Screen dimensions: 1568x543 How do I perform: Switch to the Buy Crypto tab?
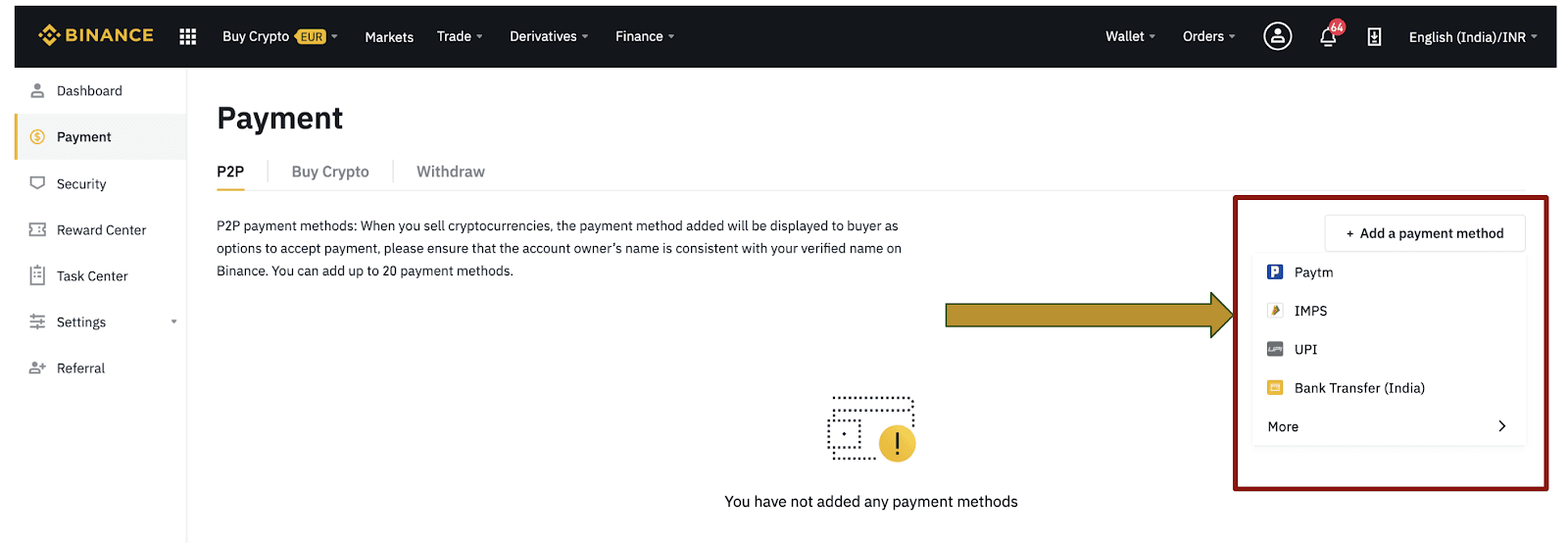point(330,172)
